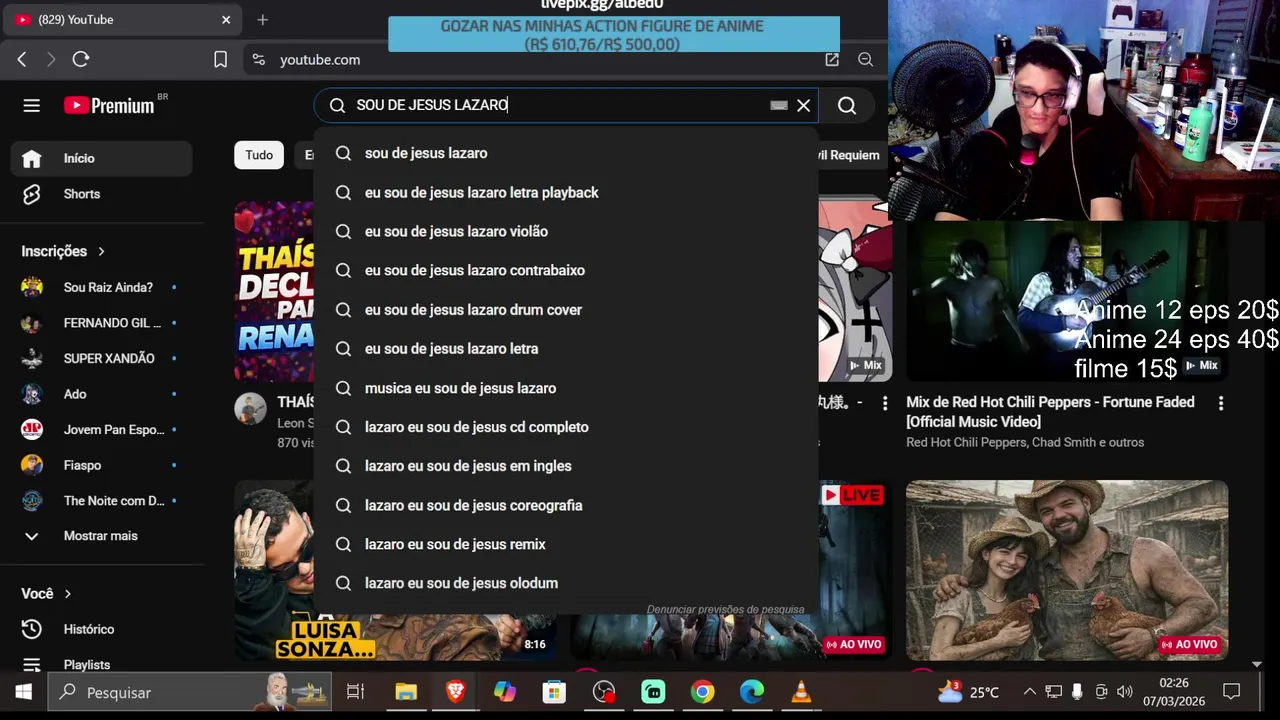Open Início in the sidebar
The width and height of the screenshot is (1280, 720).
click(x=101, y=158)
